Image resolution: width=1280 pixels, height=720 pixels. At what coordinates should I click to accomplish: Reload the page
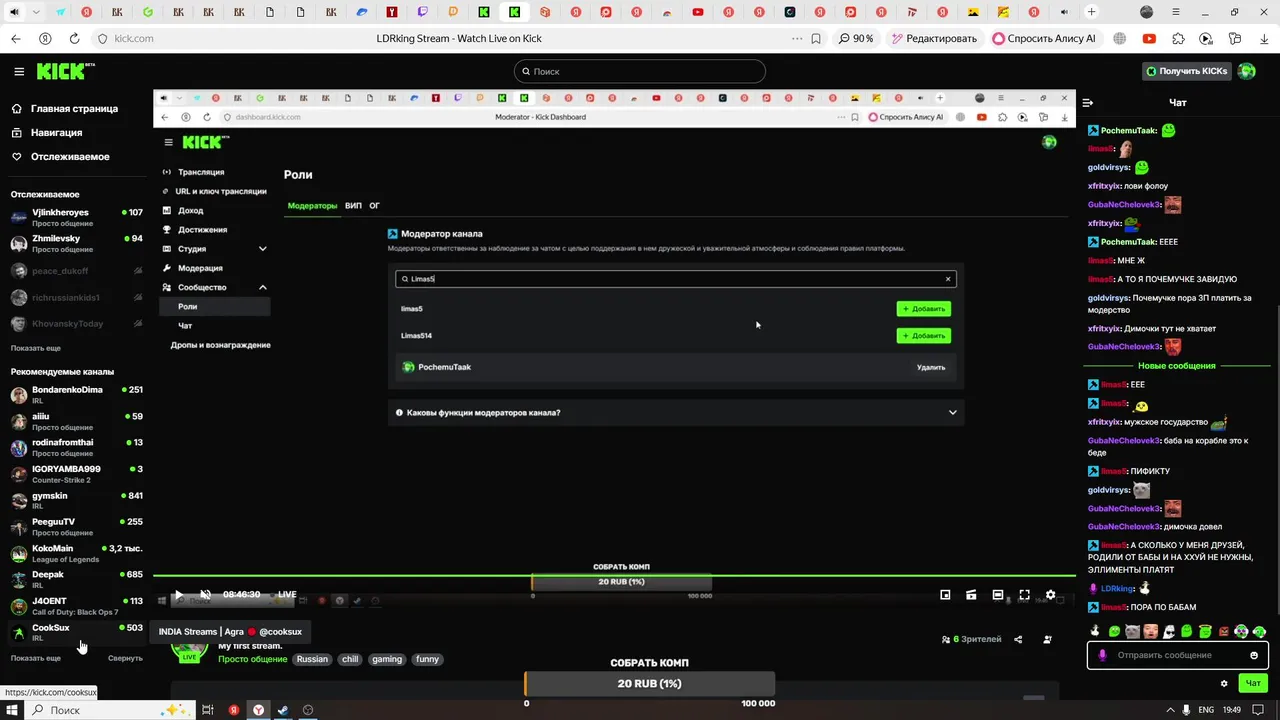74,39
